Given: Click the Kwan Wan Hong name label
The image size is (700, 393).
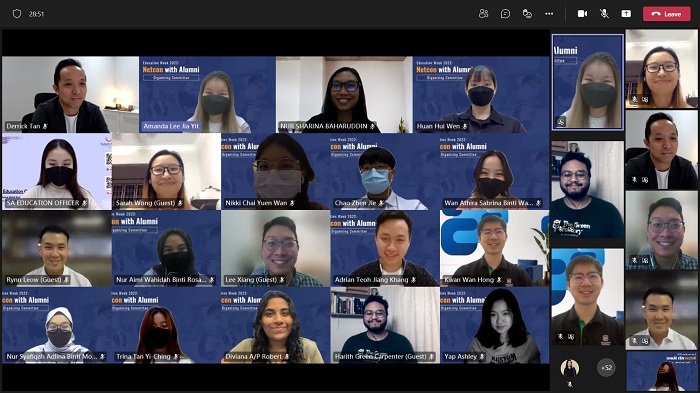Looking at the screenshot, I should (x=469, y=280).
